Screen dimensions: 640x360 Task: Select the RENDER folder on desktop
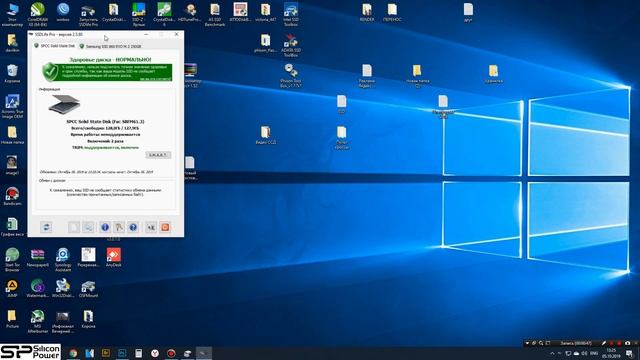(367, 12)
